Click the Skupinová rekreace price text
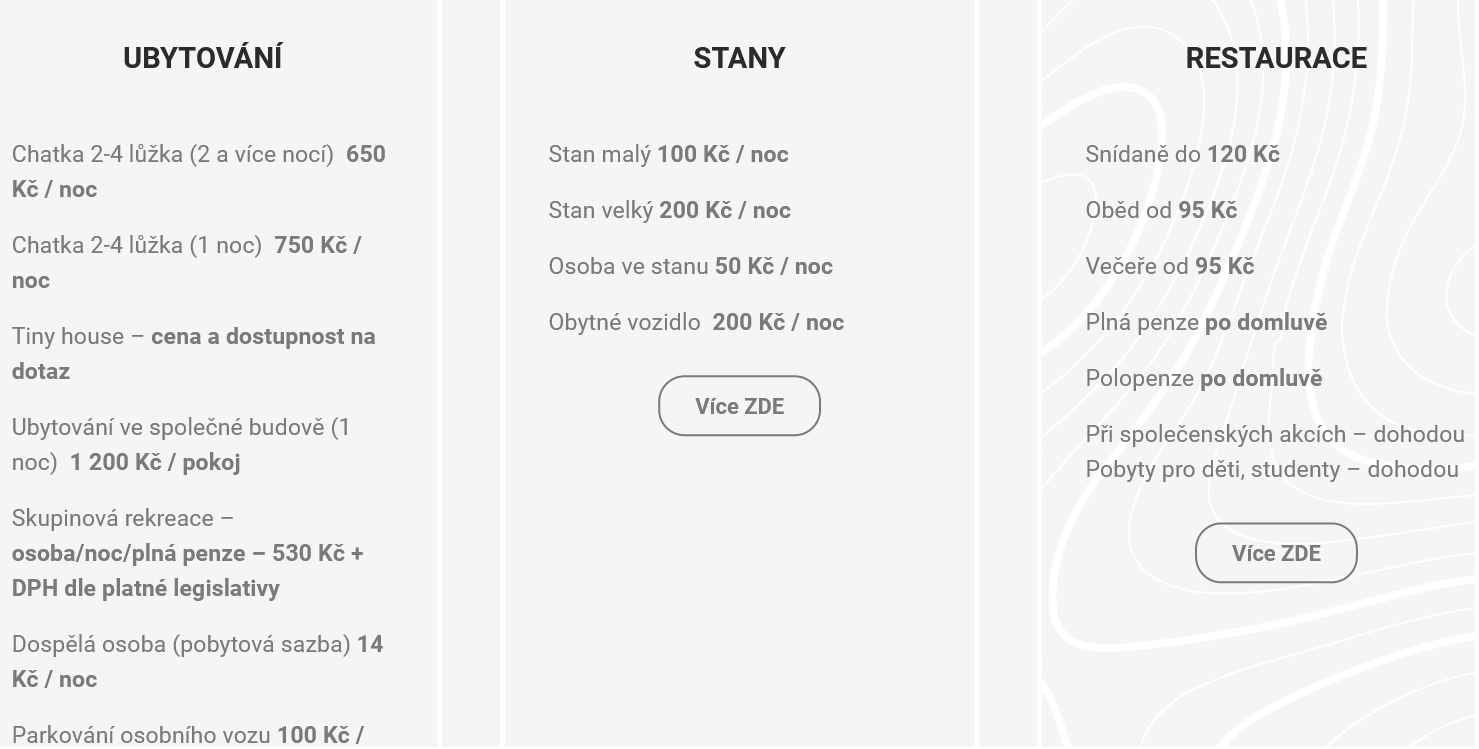Image resolution: width=1479 pixels, height=749 pixels. 188,553
